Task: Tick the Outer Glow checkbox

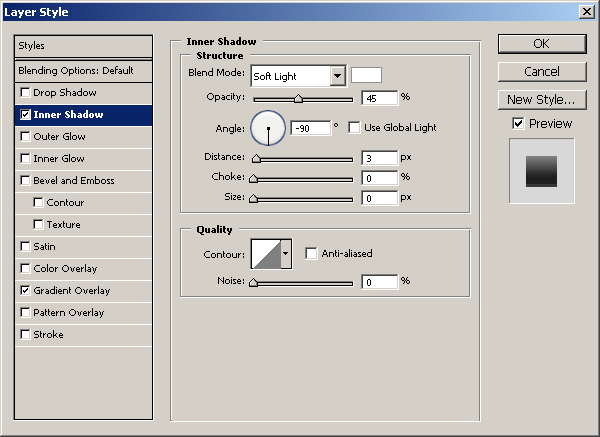Action: [25, 137]
